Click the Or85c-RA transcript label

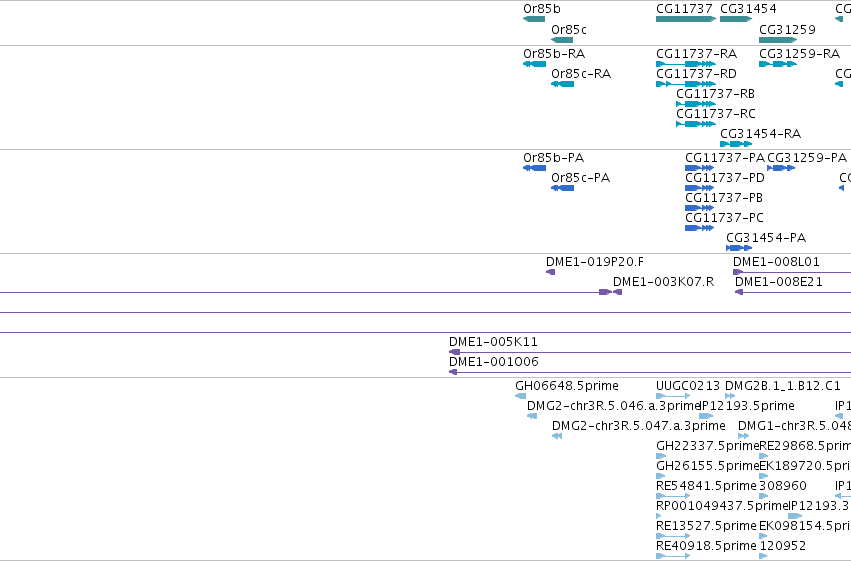click(x=581, y=74)
